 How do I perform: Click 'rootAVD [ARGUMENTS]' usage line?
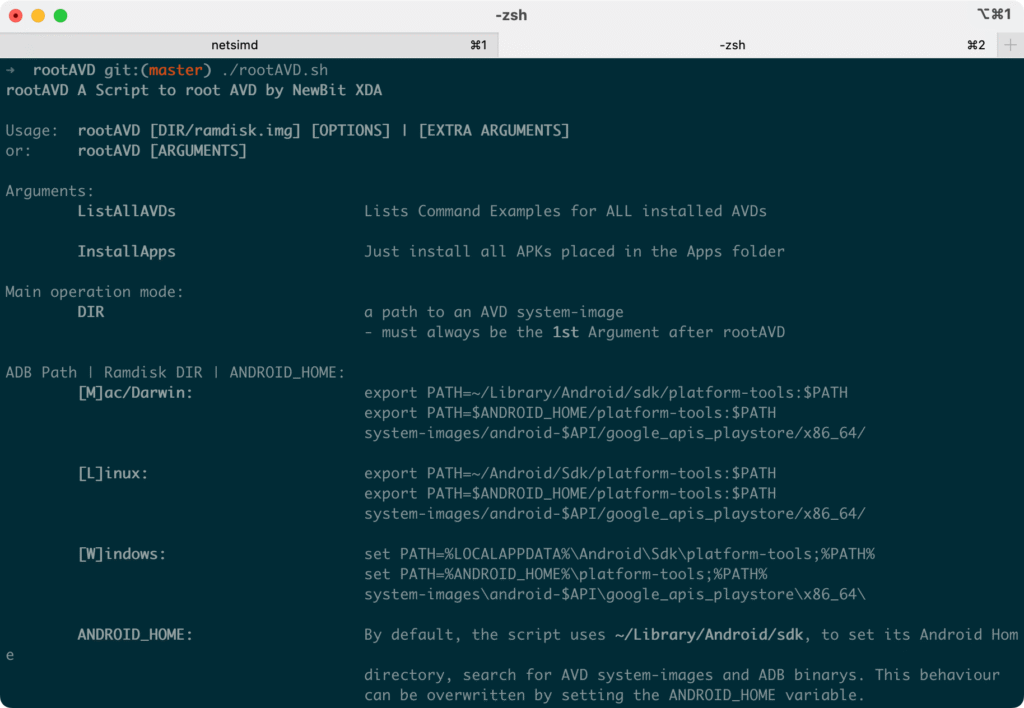(162, 151)
